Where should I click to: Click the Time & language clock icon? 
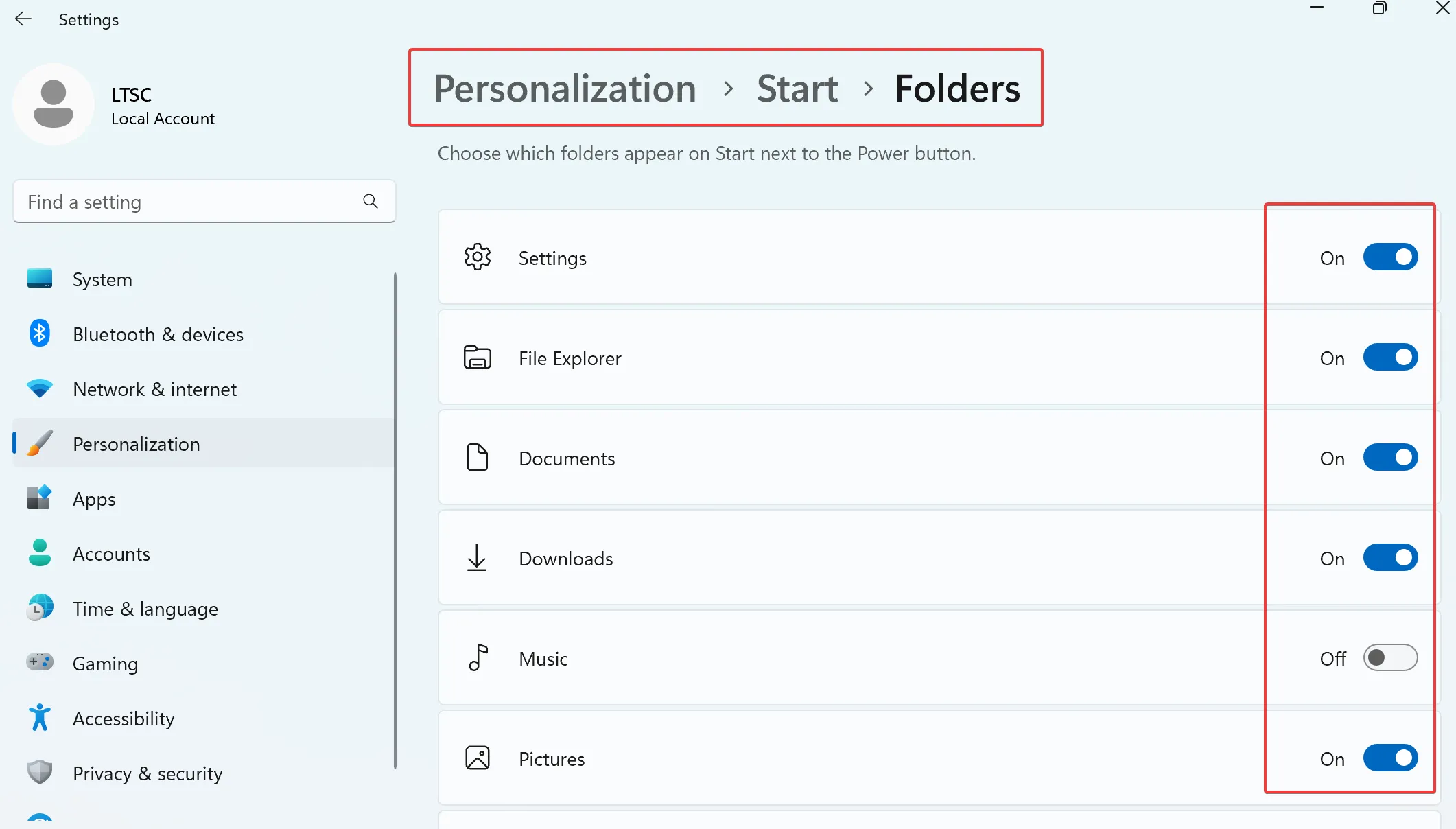[39, 608]
